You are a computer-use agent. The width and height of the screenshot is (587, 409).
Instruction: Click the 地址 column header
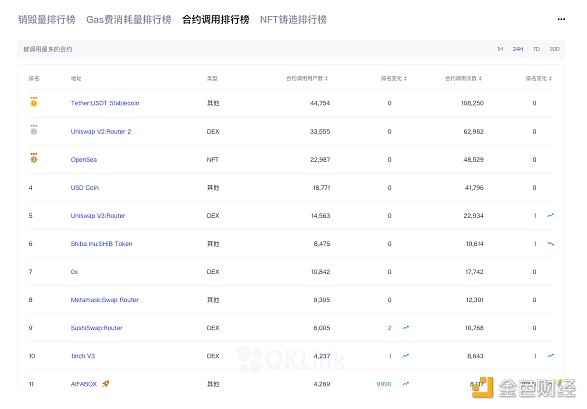tap(76, 78)
